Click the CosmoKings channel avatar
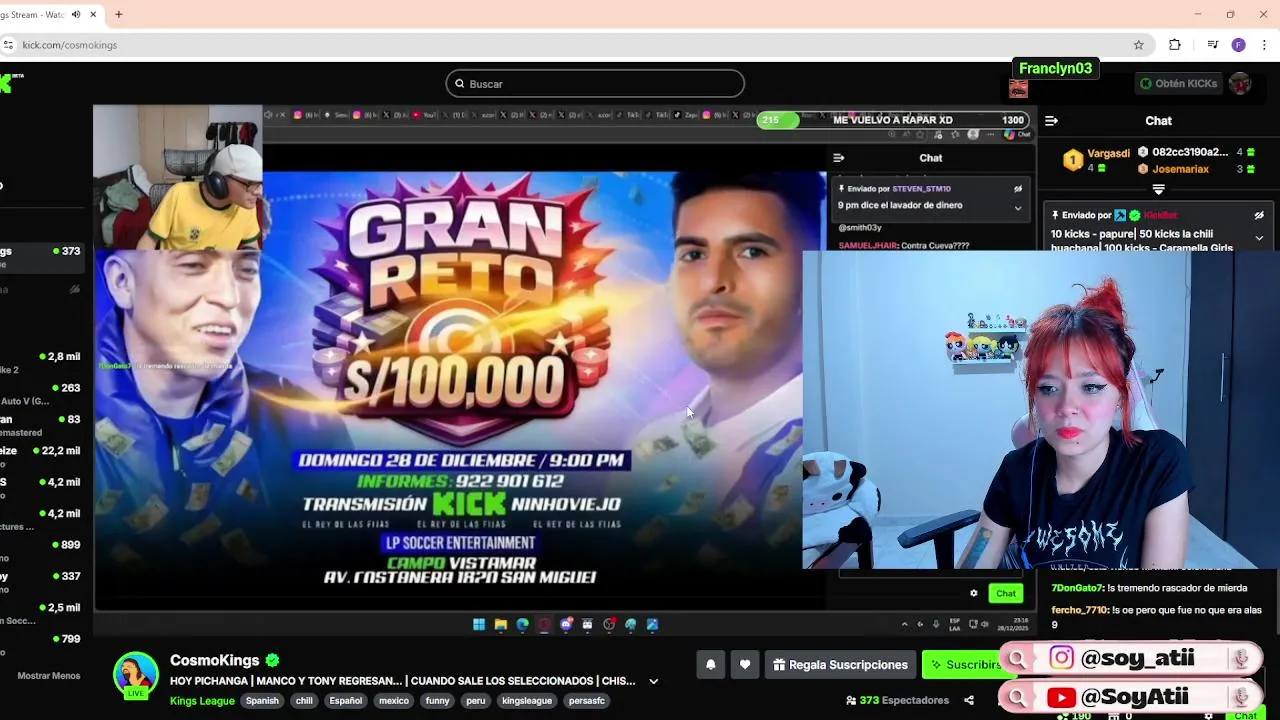The width and height of the screenshot is (1280, 720). [135, 675]
